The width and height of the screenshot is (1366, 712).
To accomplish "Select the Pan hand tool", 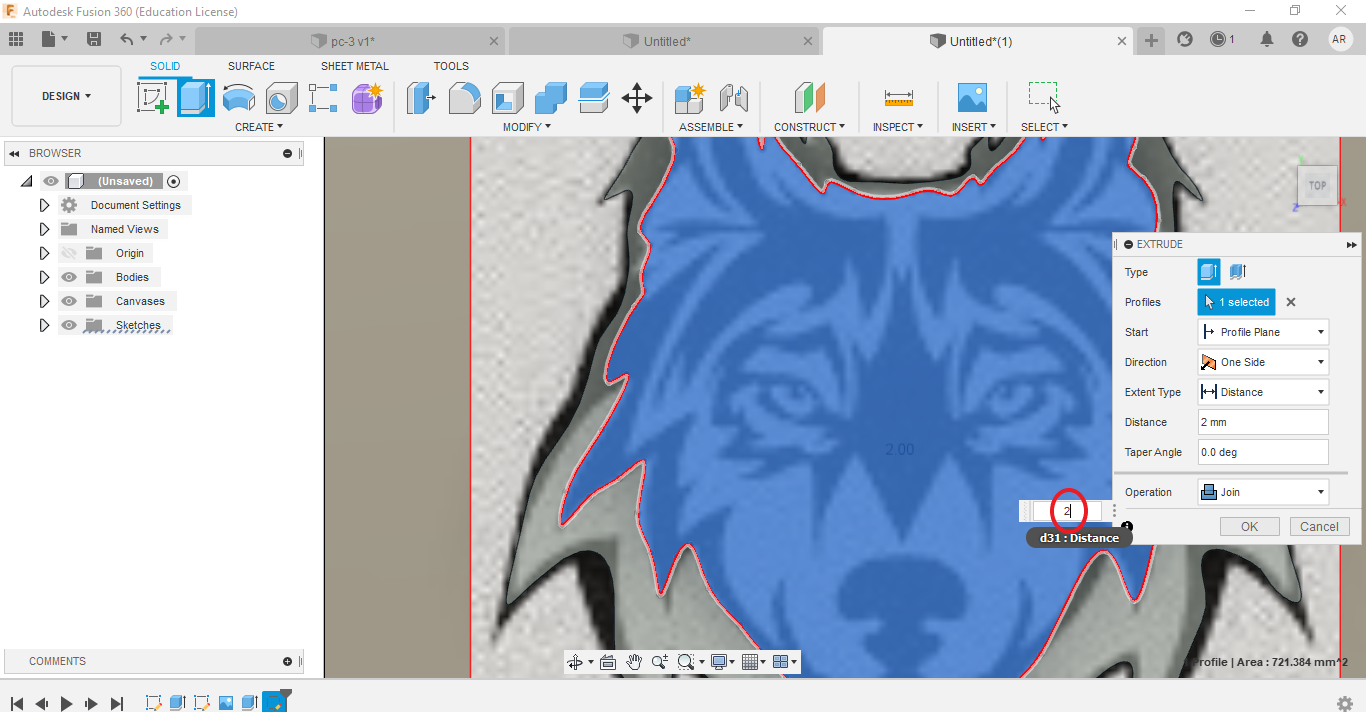I will coord(634,662).
